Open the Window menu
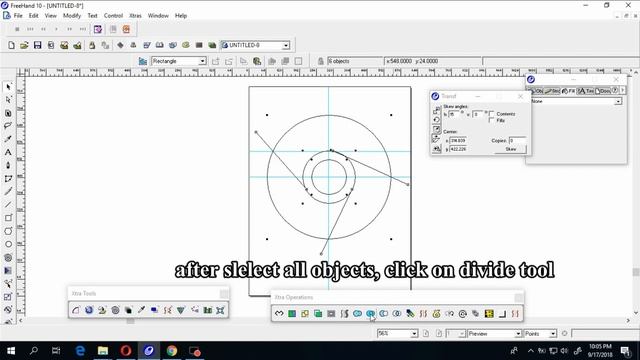 tap(158, 16)
